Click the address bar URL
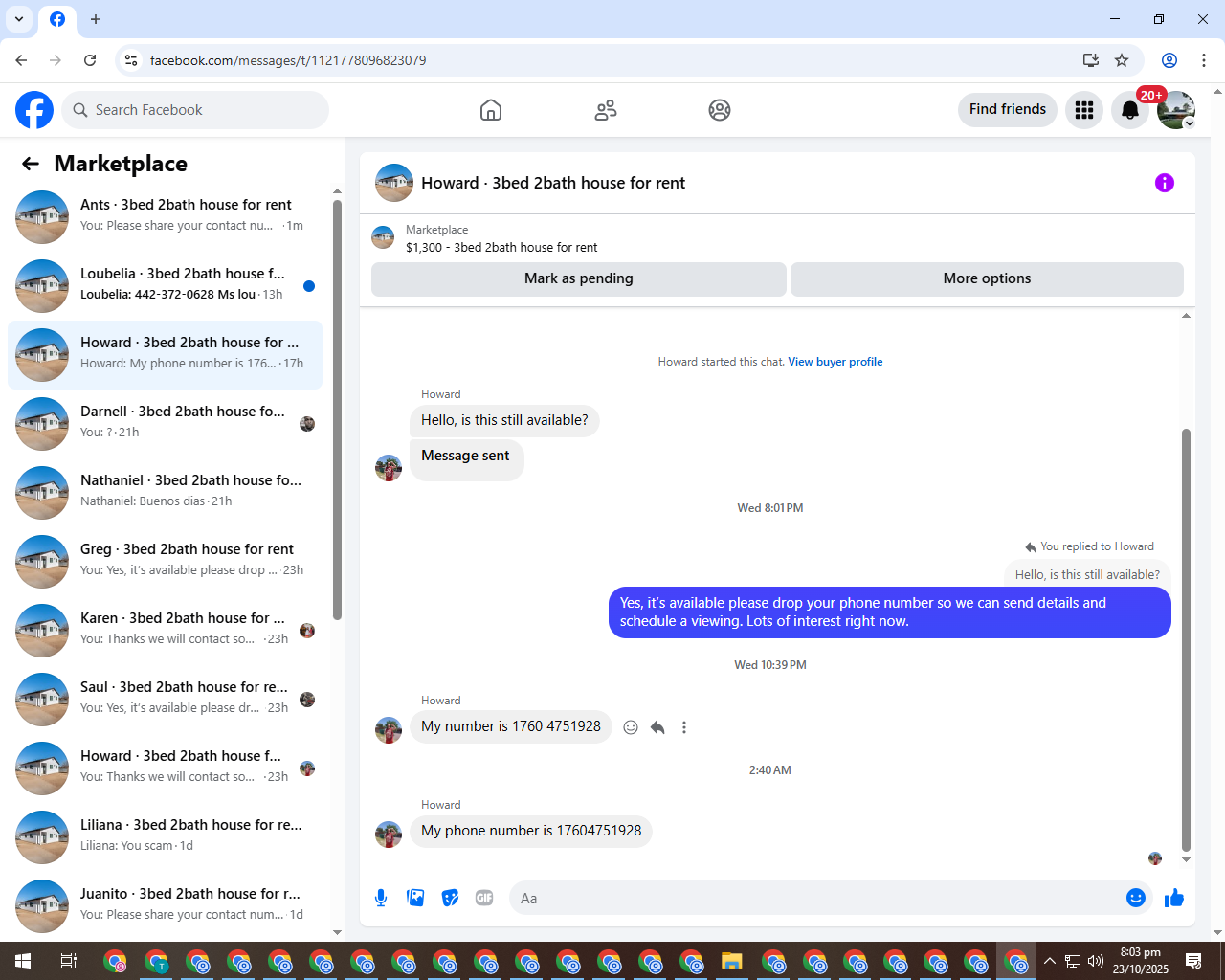Image resolution: width=1225 pixels, height=980 pixels. pyautogui.click(x=288, y=60)
